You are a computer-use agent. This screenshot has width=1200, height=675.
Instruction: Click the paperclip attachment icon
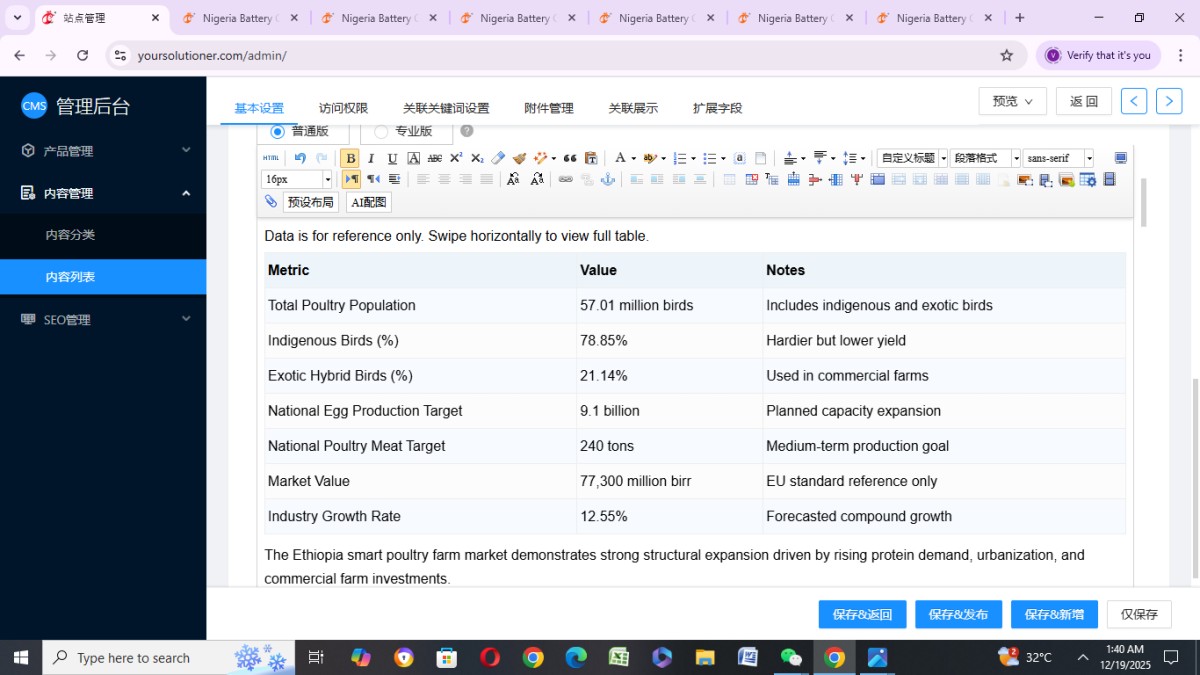pos(271,202)
